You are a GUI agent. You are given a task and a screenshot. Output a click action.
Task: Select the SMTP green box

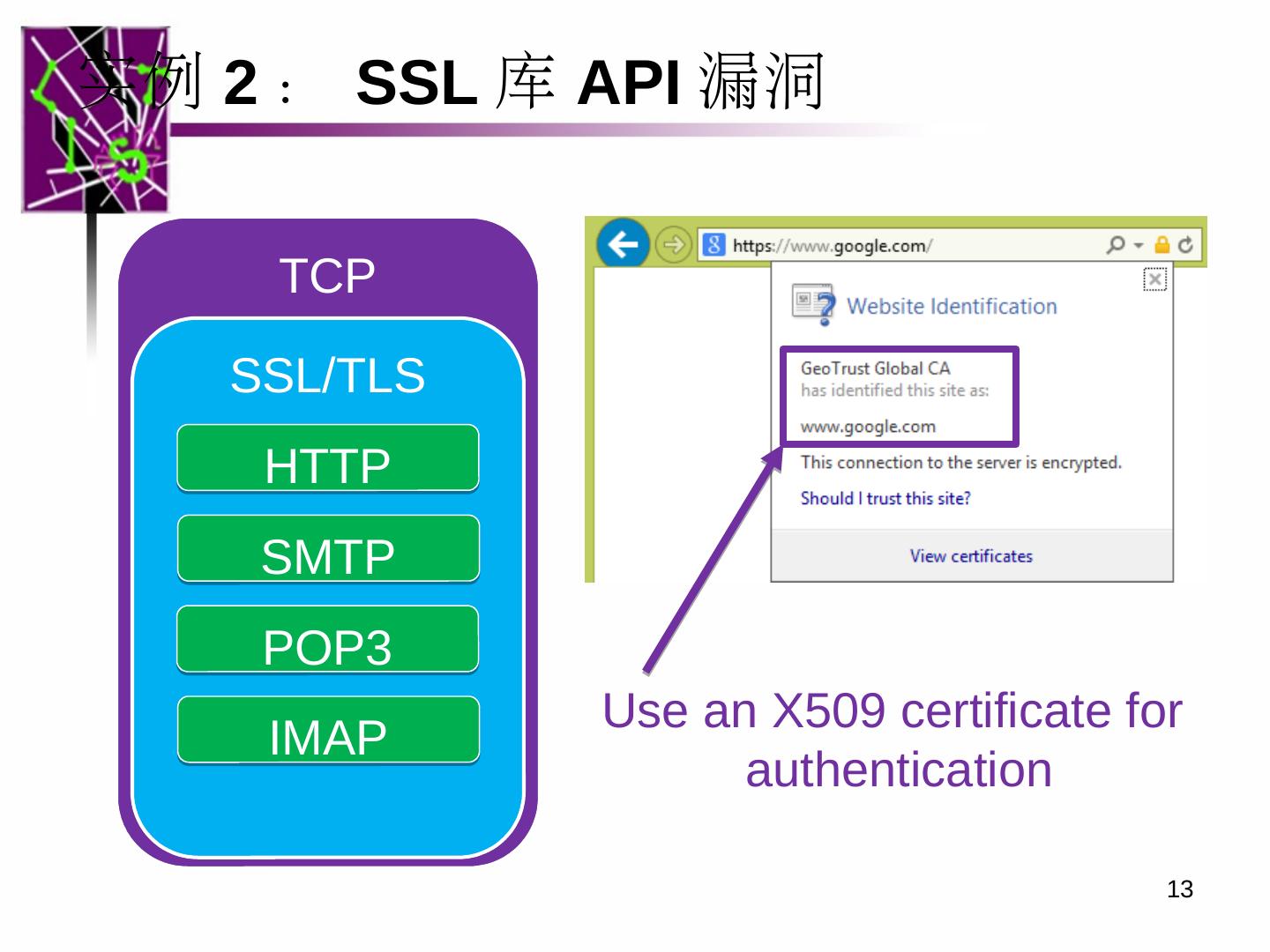[328, 549]
